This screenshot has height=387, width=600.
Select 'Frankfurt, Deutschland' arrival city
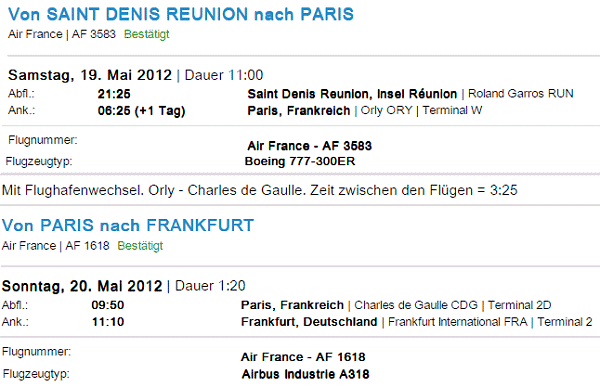pyautogui.click(x=309, y=322)
